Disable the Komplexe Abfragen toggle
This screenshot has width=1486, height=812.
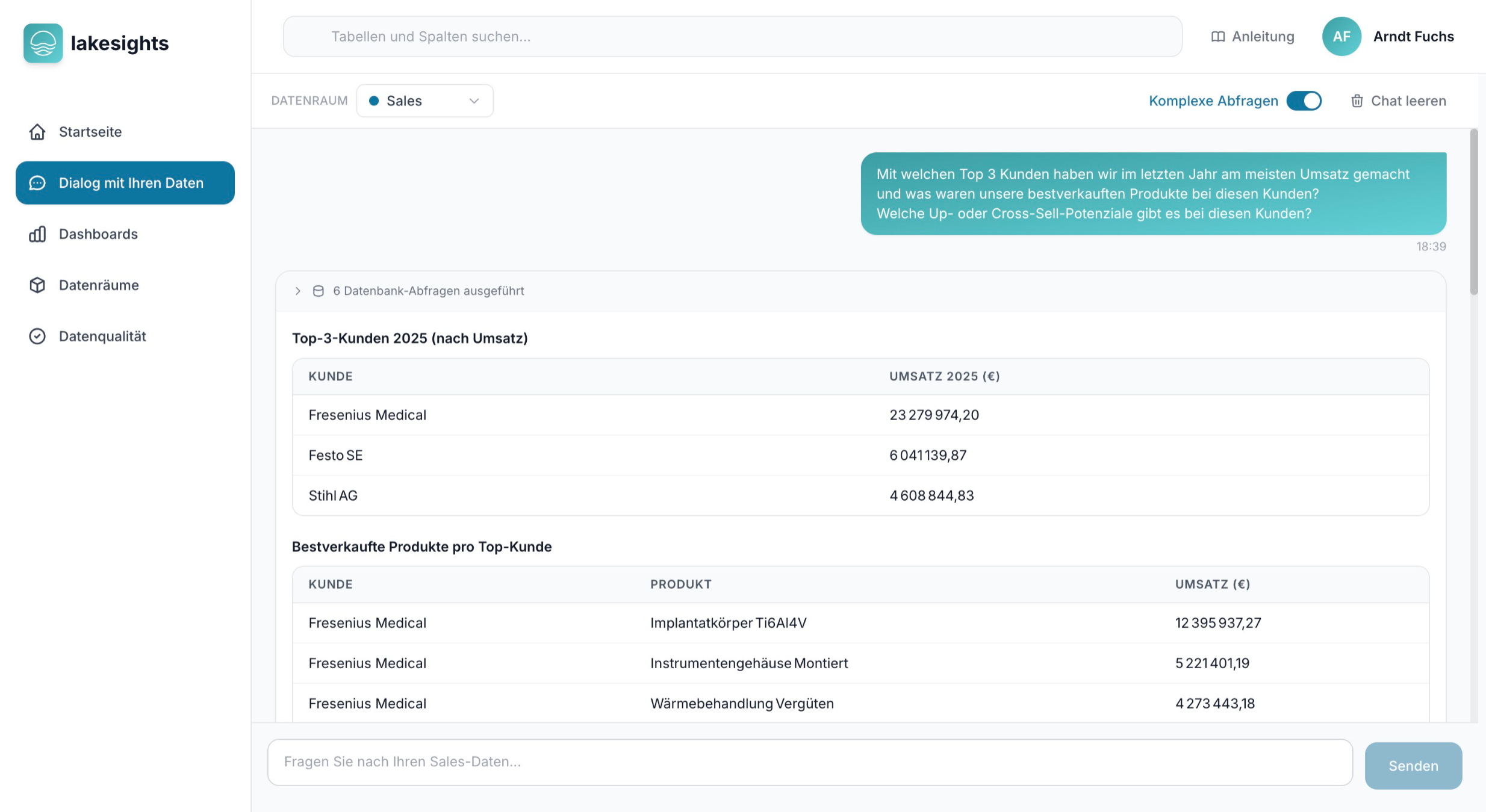(x=1304, y=101)
